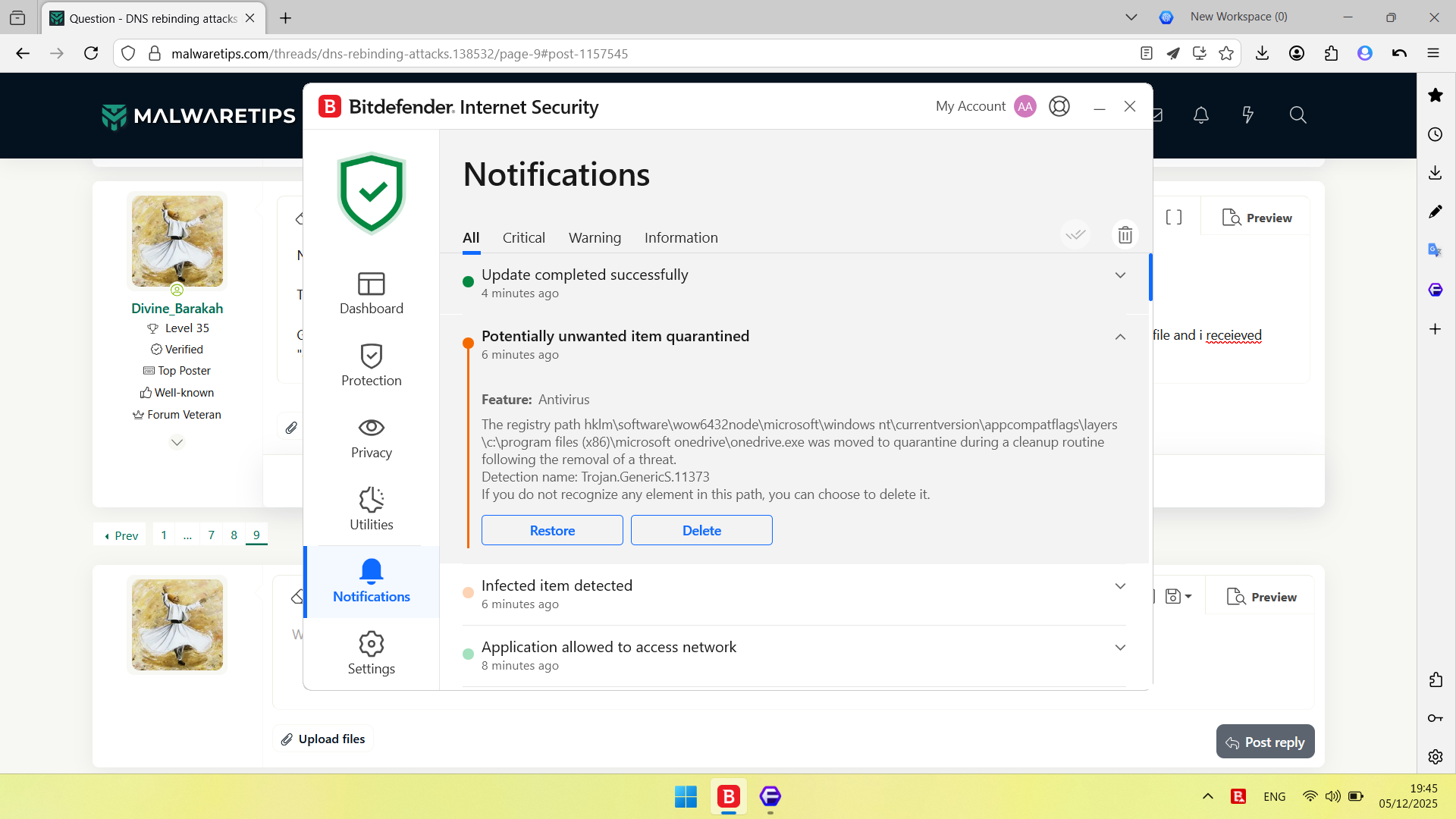Open the Protection shield section
Image resolution: width=1456 pixels, height=819 pixels.
371,366
